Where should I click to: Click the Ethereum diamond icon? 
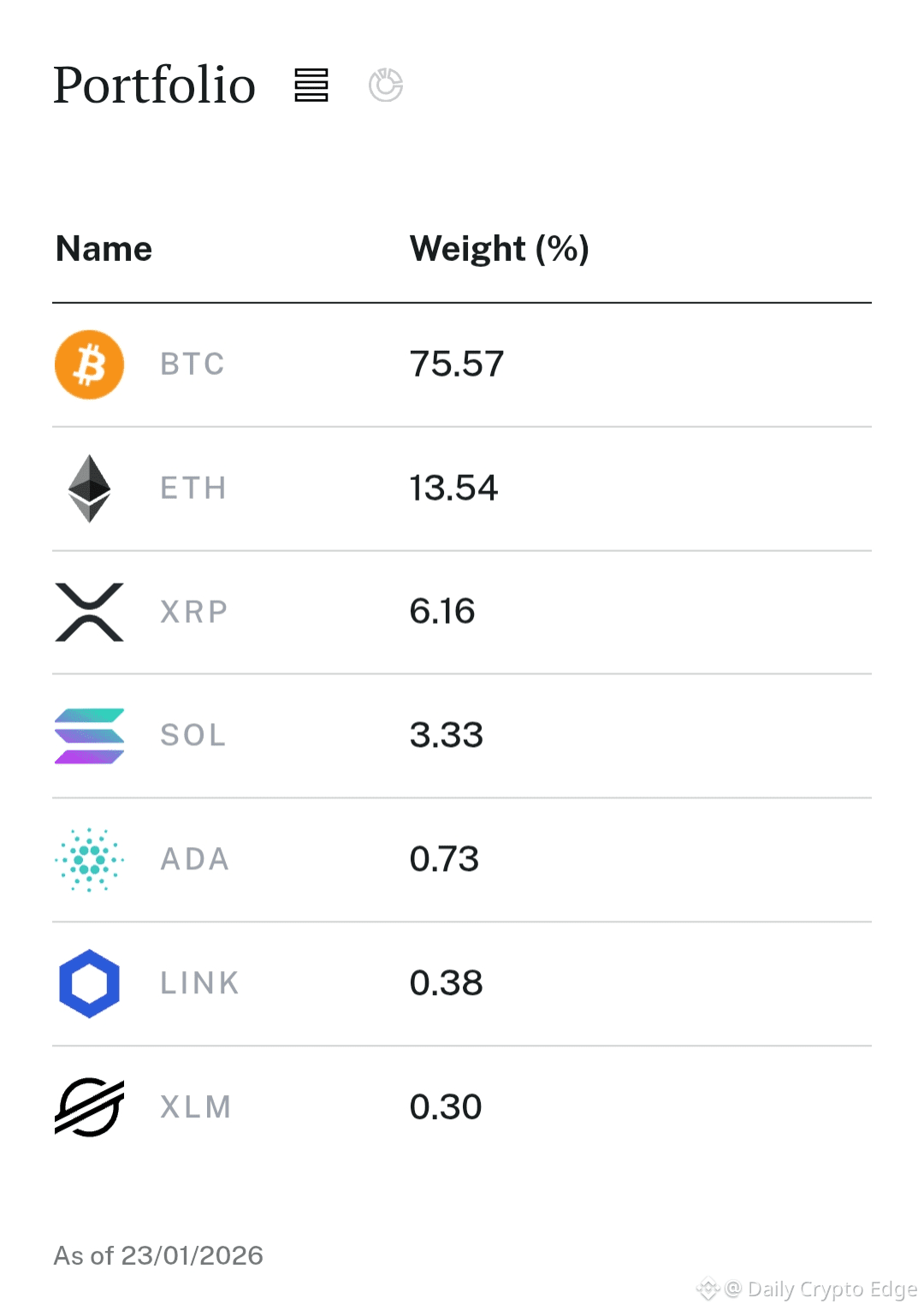point(90,489)
